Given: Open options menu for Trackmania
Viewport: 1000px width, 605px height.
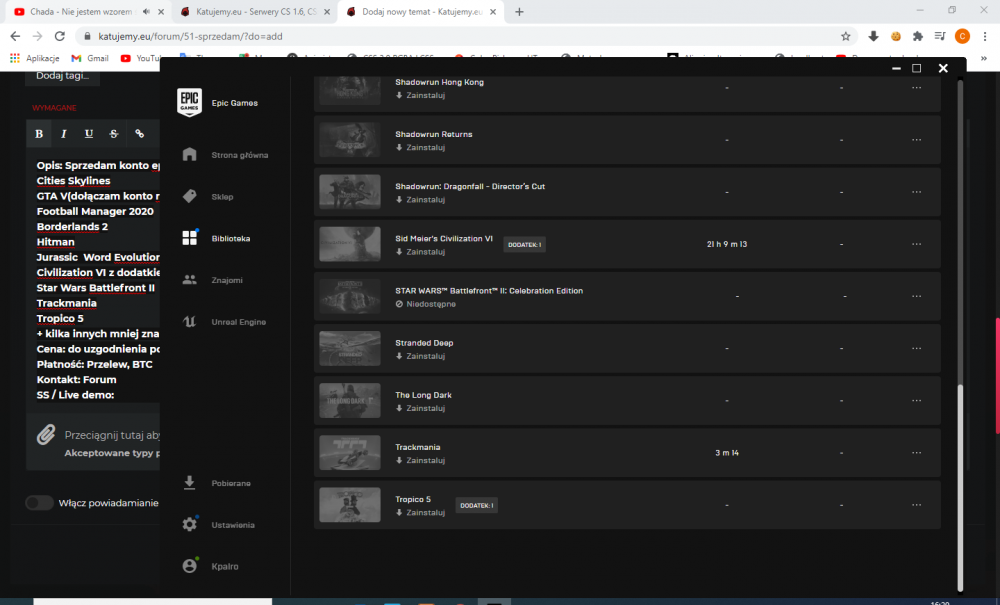Looking at the screenshot, I should (916, 453).
